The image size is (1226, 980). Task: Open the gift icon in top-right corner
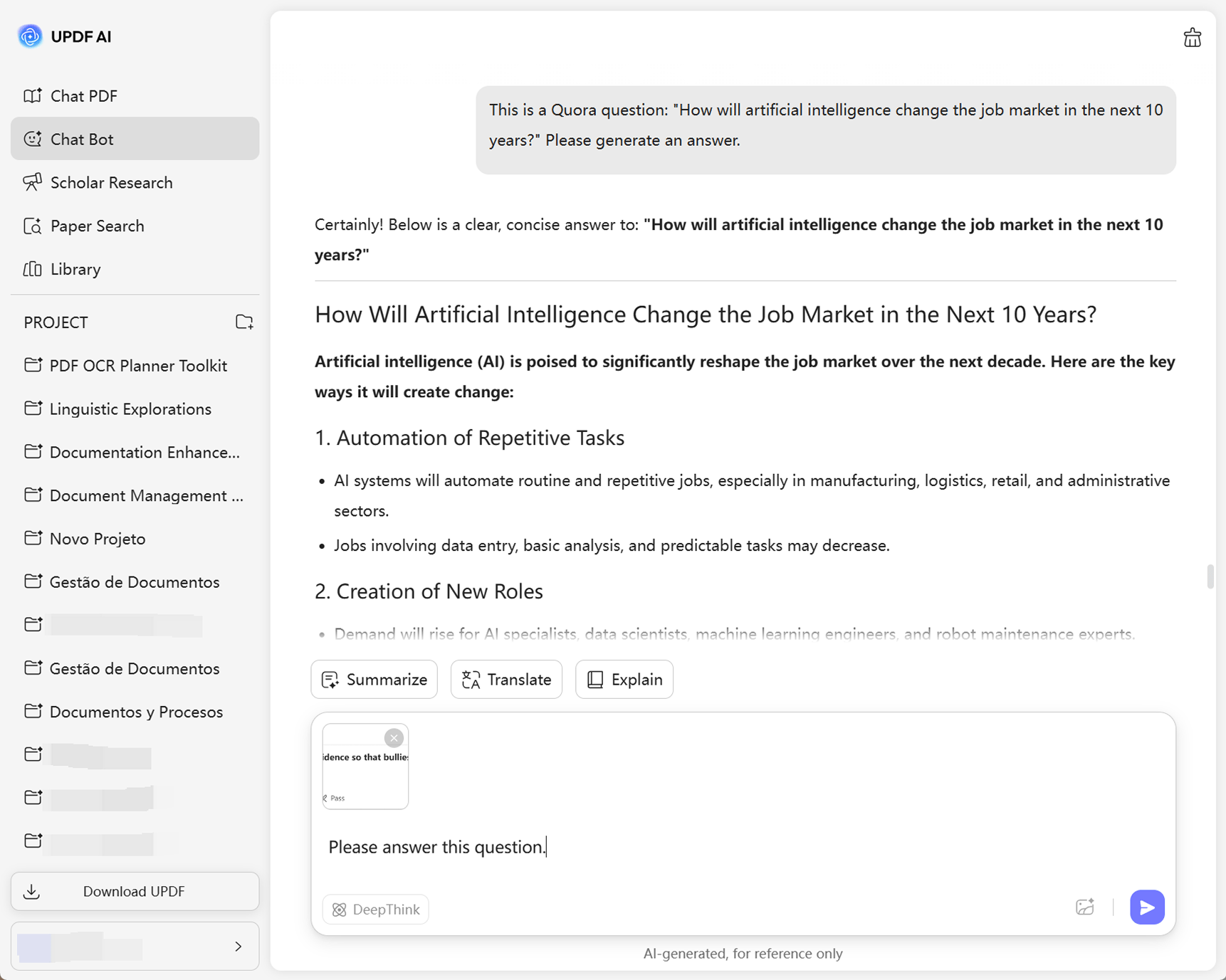point(1192,38)
